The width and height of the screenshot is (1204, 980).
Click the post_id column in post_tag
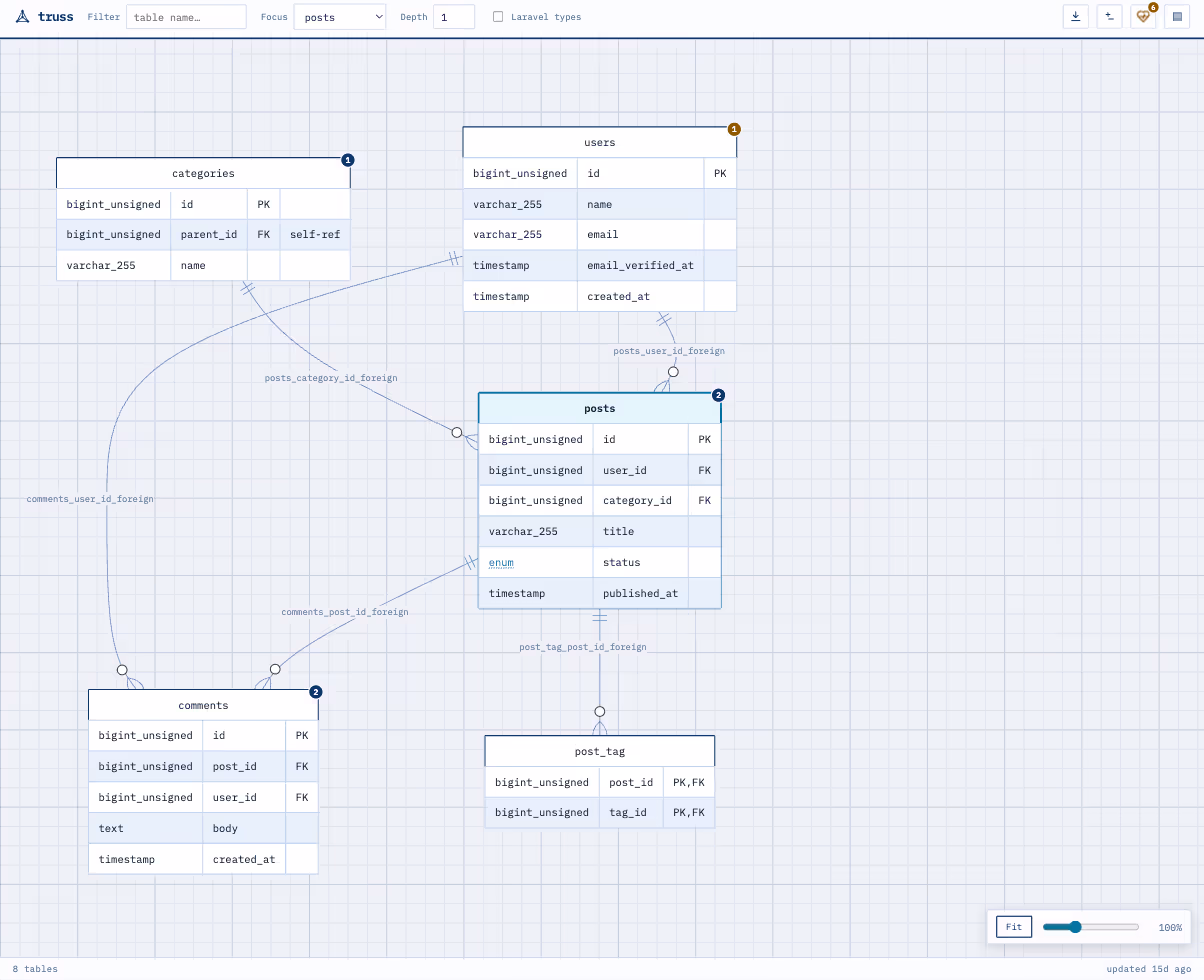[631, 782]
